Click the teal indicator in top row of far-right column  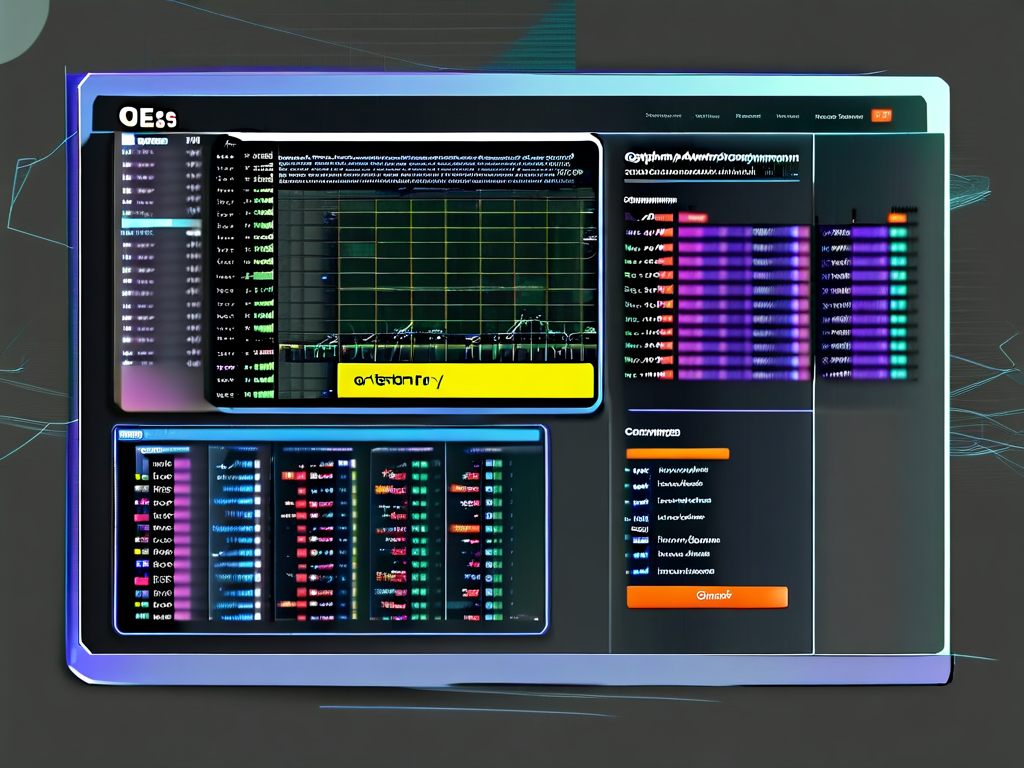(x=898, y=232)
